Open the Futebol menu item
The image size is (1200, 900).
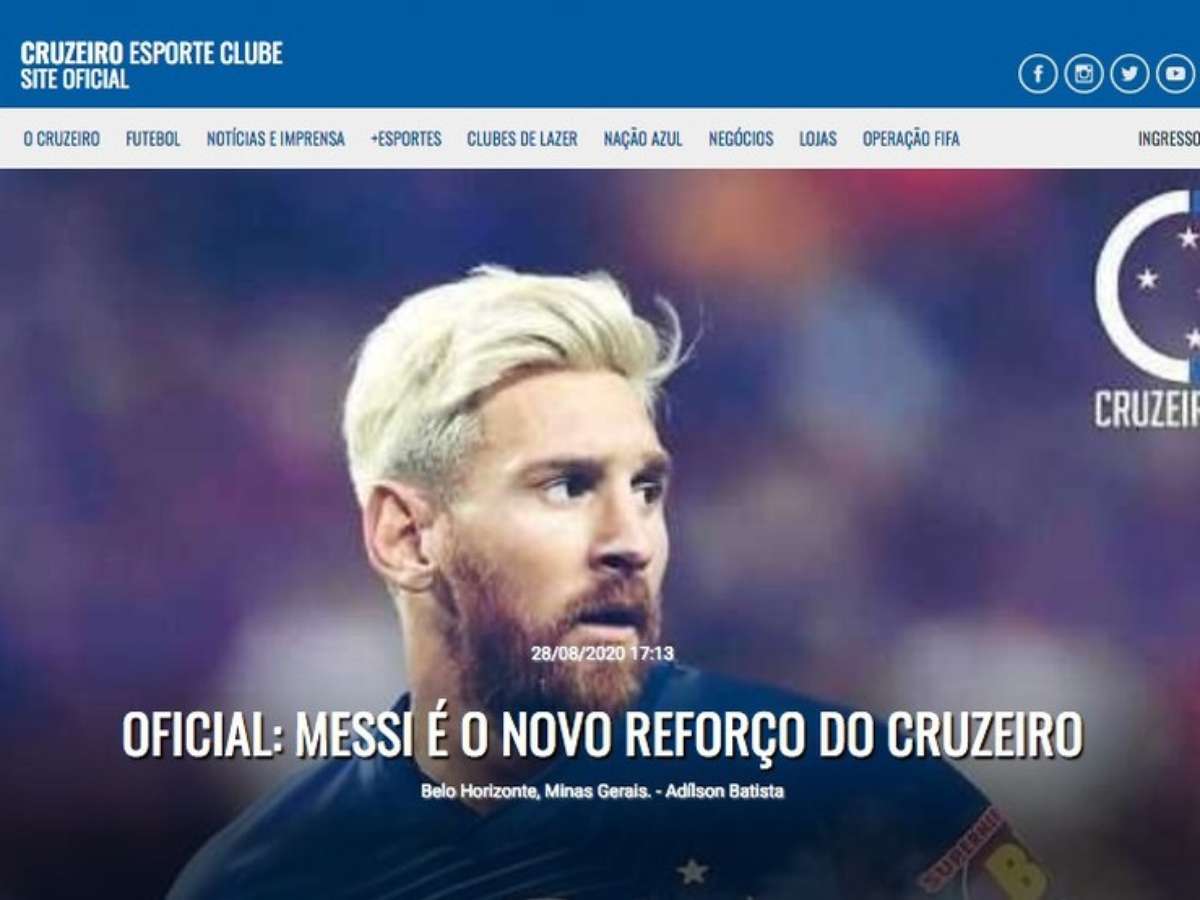click(x=153, y=139)
